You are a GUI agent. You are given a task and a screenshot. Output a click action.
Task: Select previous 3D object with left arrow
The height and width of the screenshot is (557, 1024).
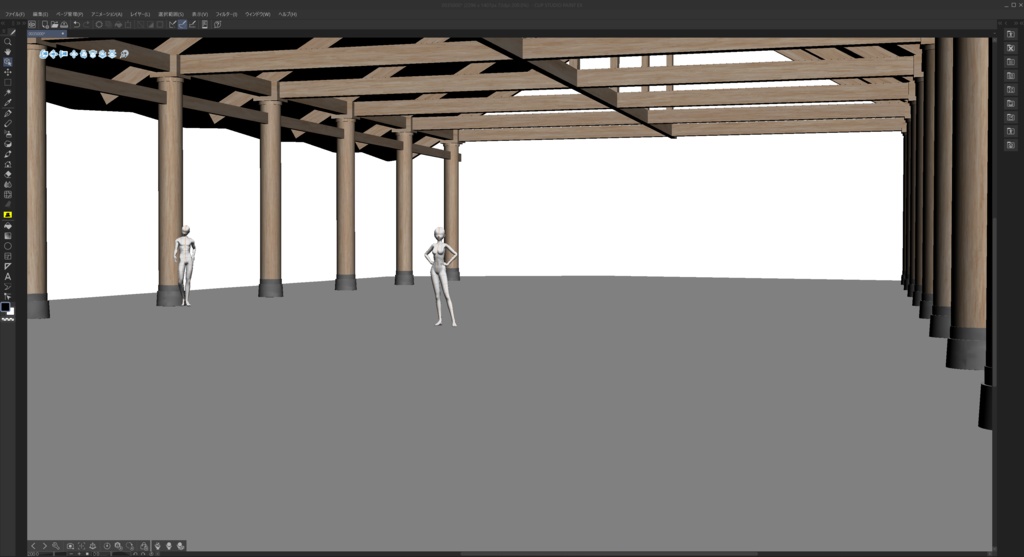pos(33,546)
